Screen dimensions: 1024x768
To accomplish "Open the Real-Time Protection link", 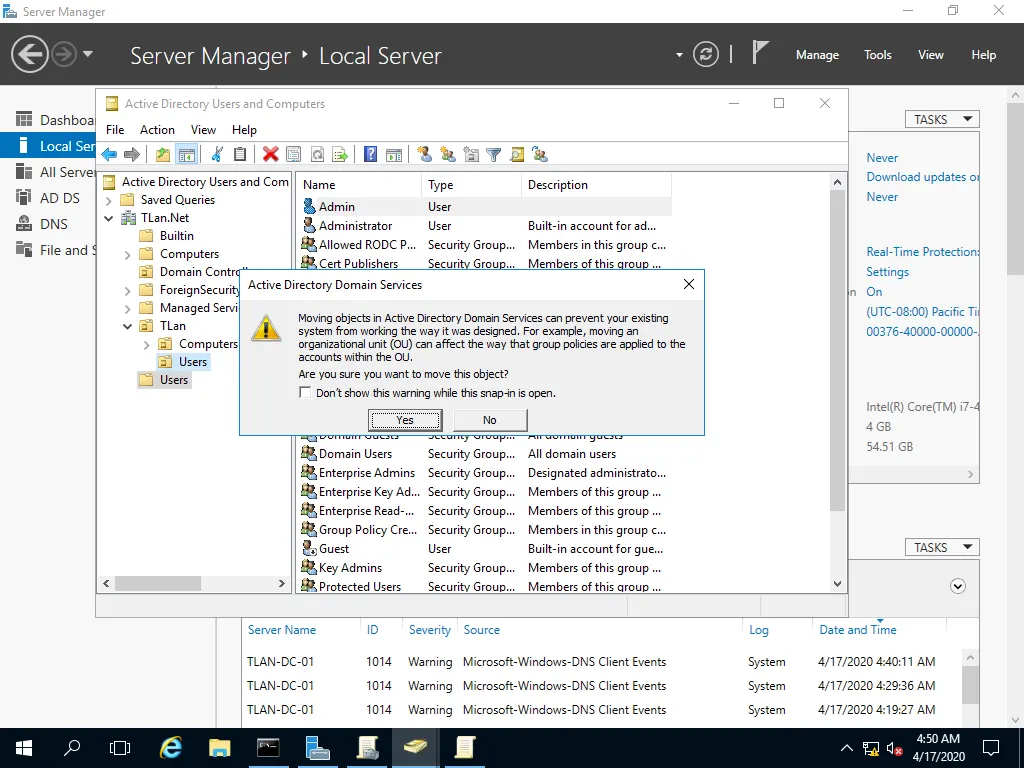I will point(923,251).
